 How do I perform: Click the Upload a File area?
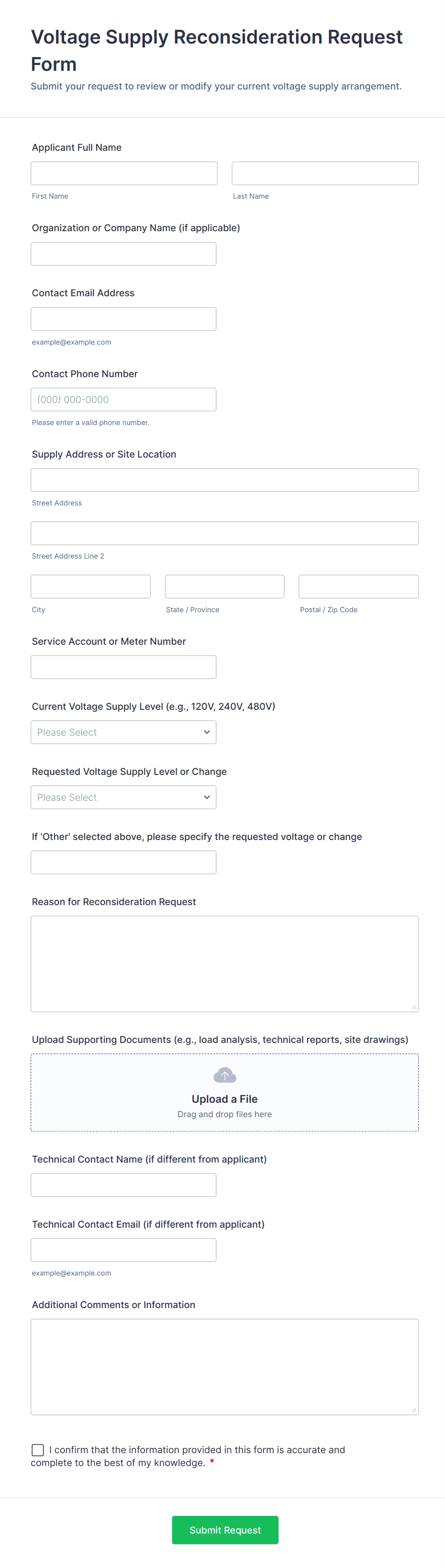224,1093
